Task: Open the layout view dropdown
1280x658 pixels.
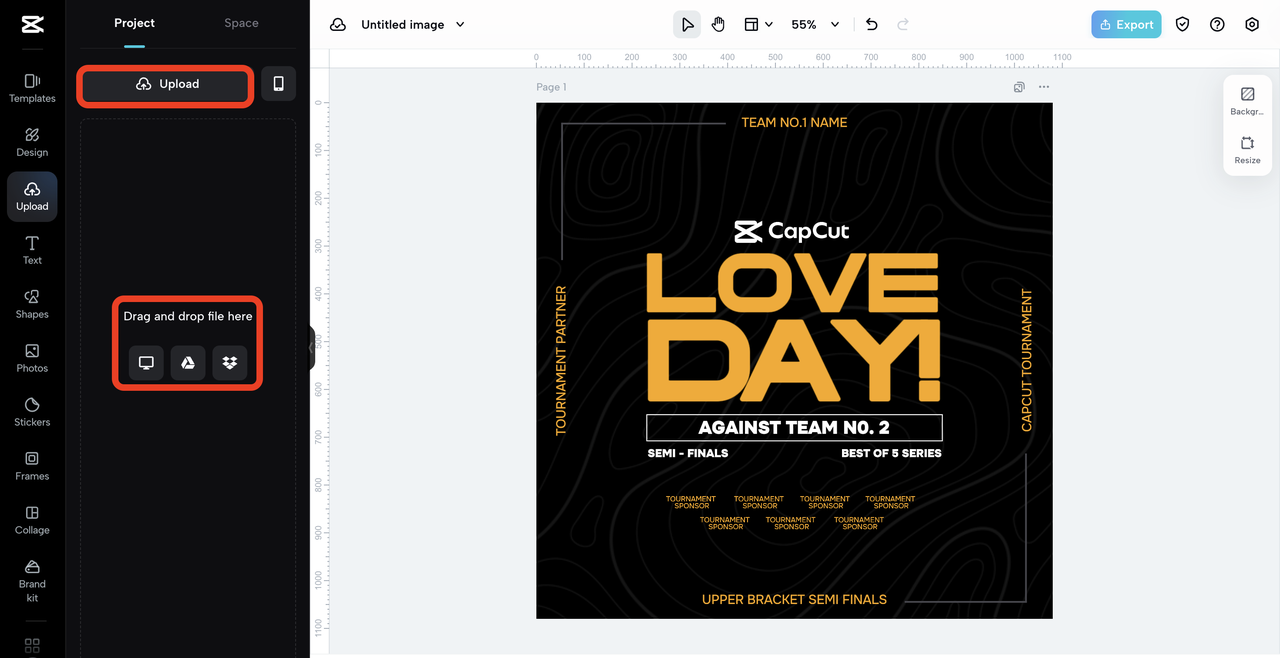Action: (x=758, y=24)
